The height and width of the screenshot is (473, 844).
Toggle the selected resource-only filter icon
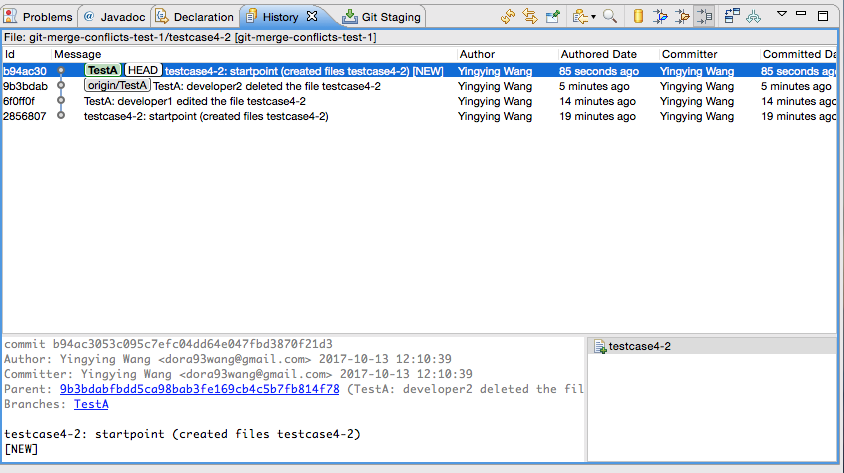pyautogui.click(x=705, y=17)
